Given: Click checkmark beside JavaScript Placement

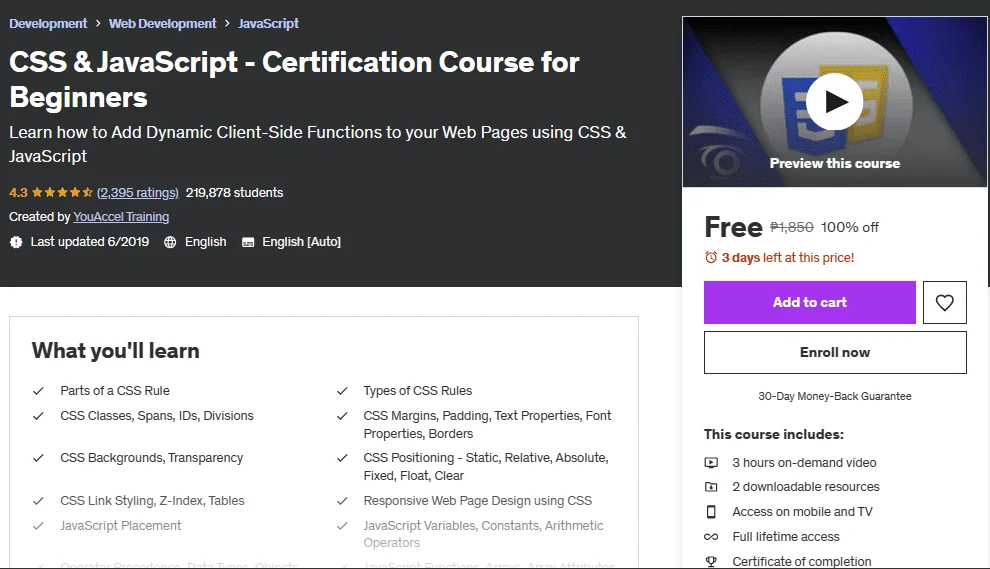Looking at the screenshot, I should 39,525.
